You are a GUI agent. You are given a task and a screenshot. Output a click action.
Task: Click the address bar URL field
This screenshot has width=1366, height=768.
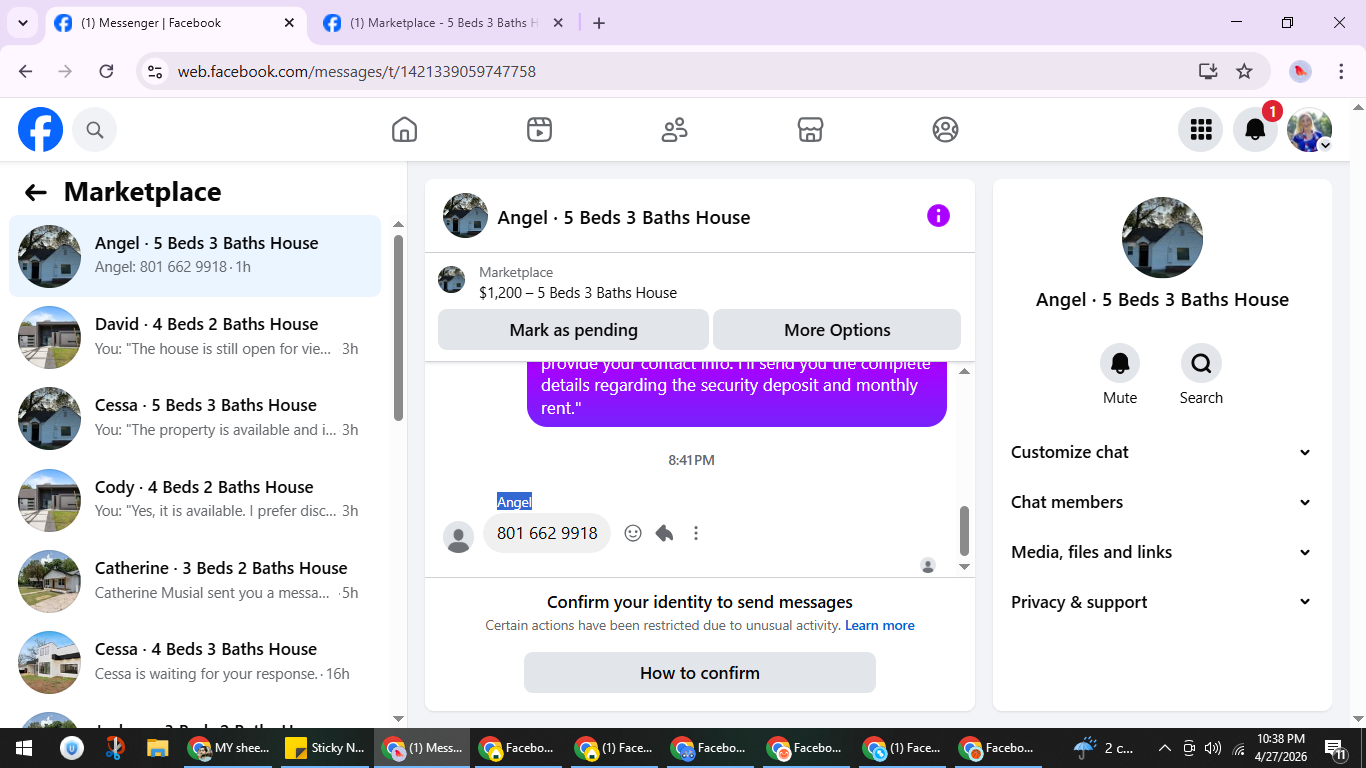(x=680, y=71)
